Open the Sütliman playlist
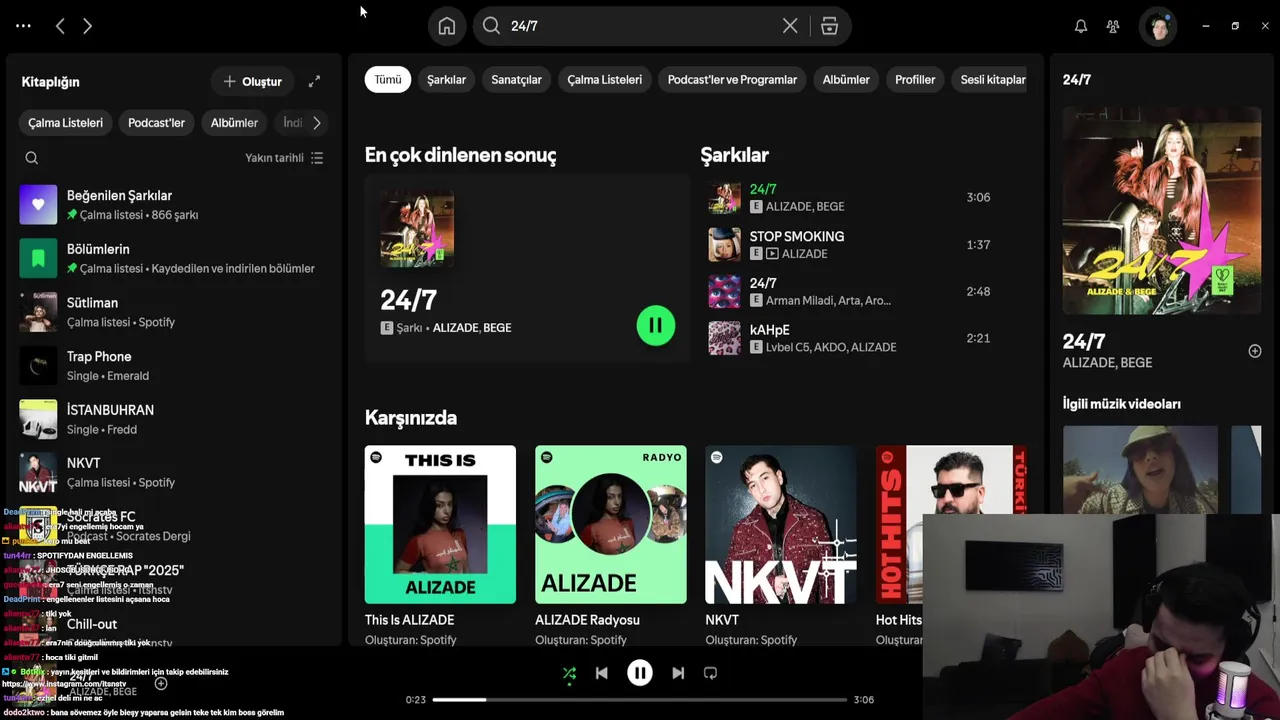The height and width of the screenshot is (720, 1280). (173, 312)
